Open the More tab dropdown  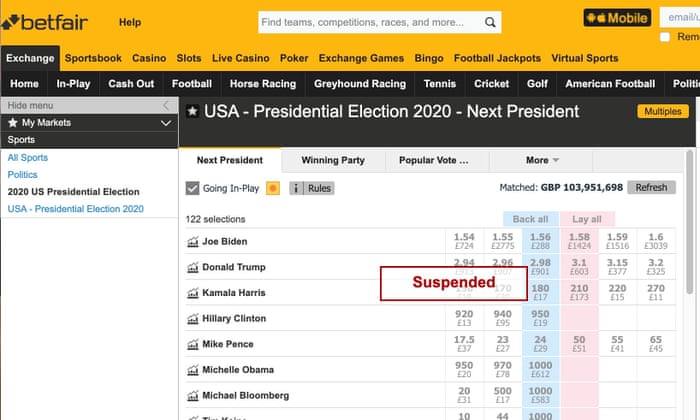(x=542, y=160)
